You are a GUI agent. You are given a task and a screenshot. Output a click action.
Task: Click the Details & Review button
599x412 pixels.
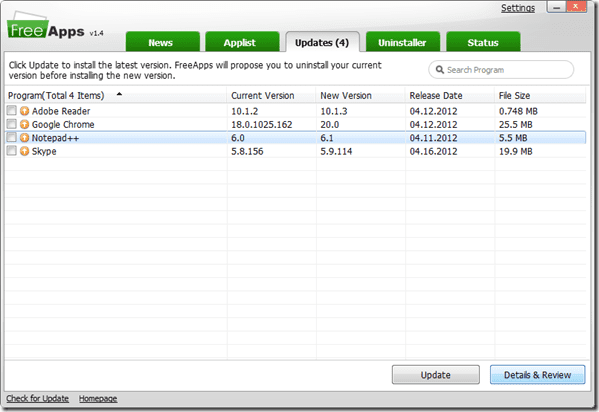point(537,375)
